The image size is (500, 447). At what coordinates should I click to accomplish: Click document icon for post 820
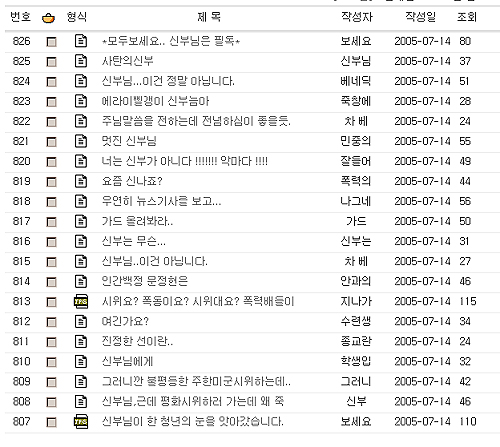click(x=81, y=161)
